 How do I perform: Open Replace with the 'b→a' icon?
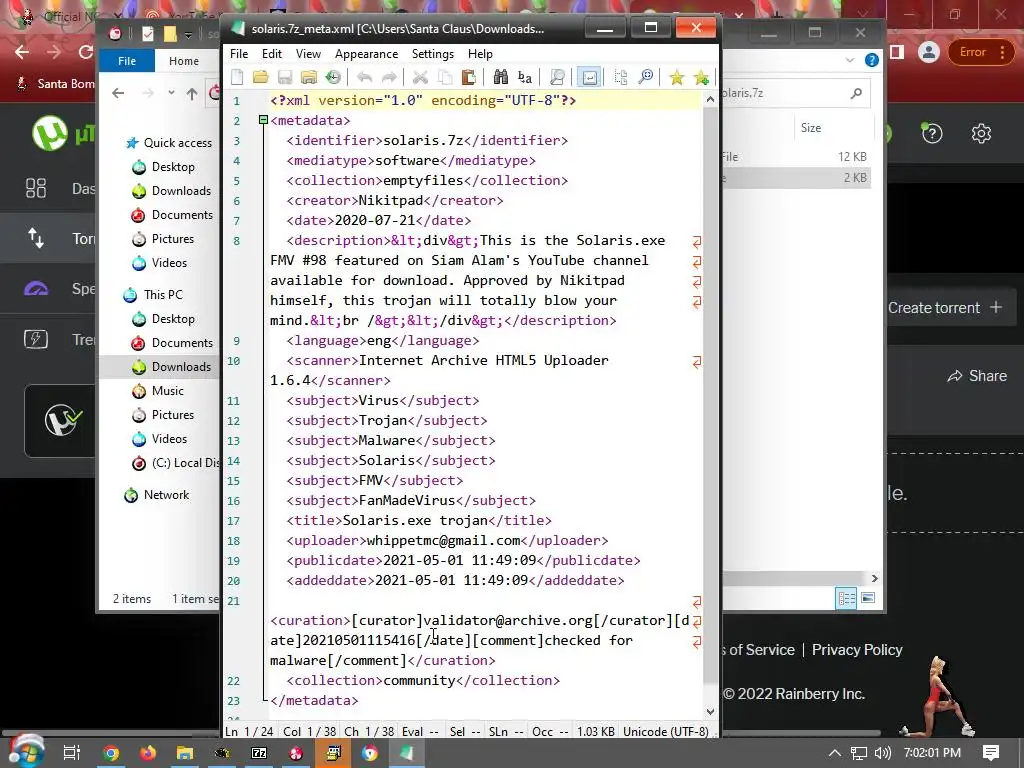click(524, 78)
